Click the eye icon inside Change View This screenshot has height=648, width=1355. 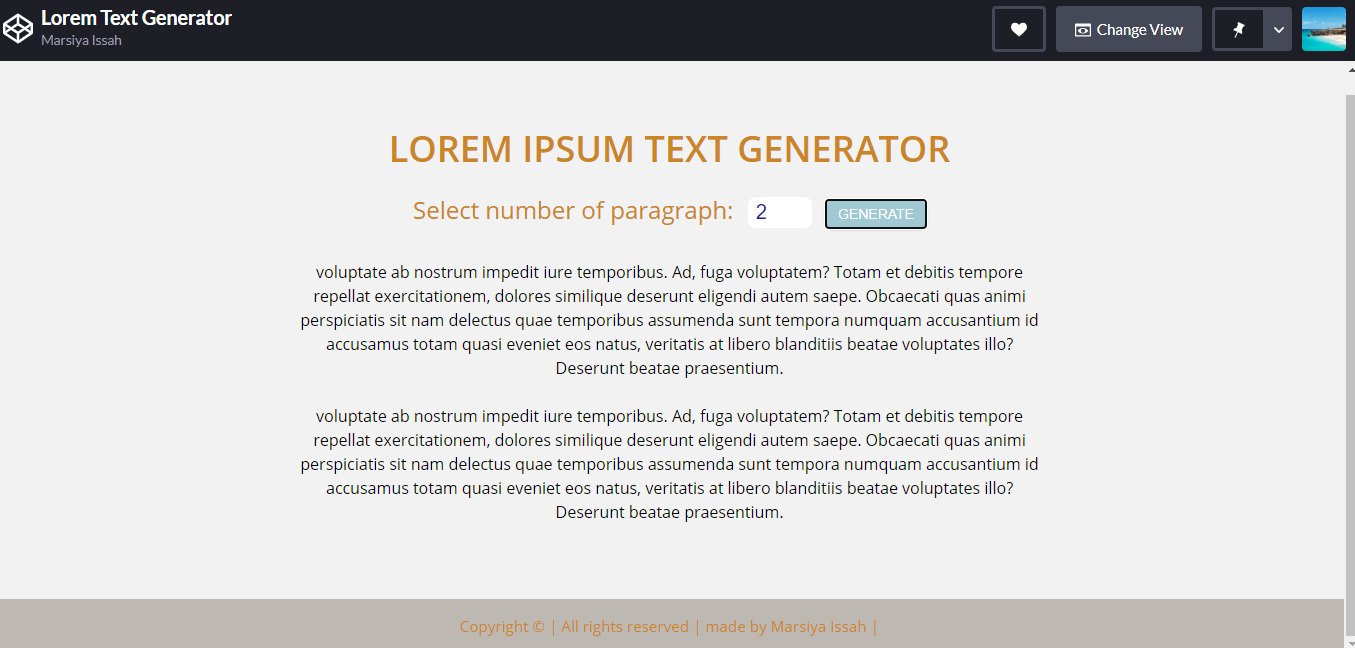pyautogui.click(x=1083, y=29)
